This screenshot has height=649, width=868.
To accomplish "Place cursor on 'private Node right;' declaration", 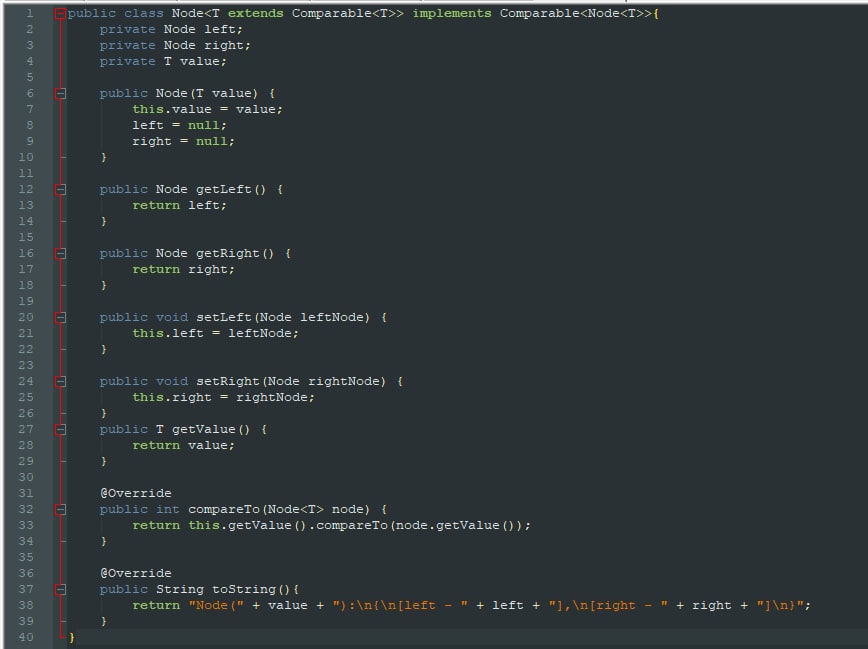I will pos(175,45).
